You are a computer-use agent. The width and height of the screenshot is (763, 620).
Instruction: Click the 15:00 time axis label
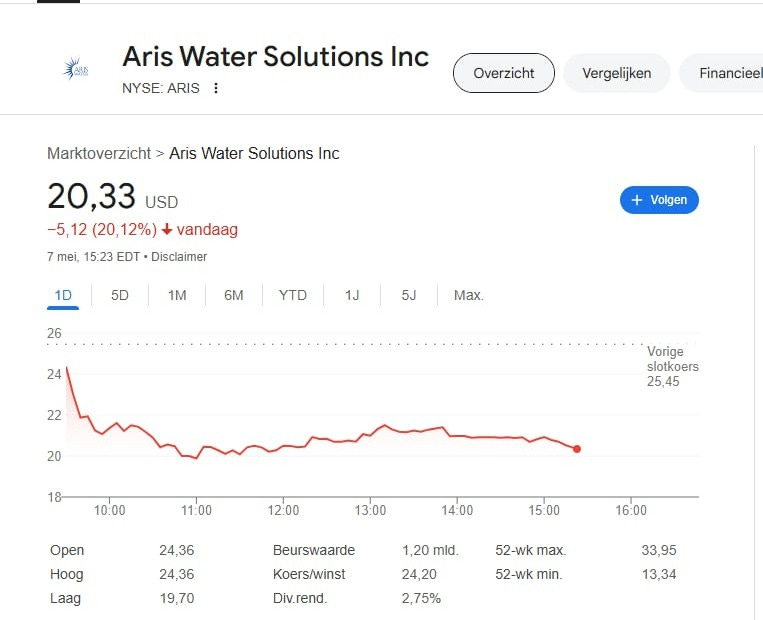click(544, 510)
